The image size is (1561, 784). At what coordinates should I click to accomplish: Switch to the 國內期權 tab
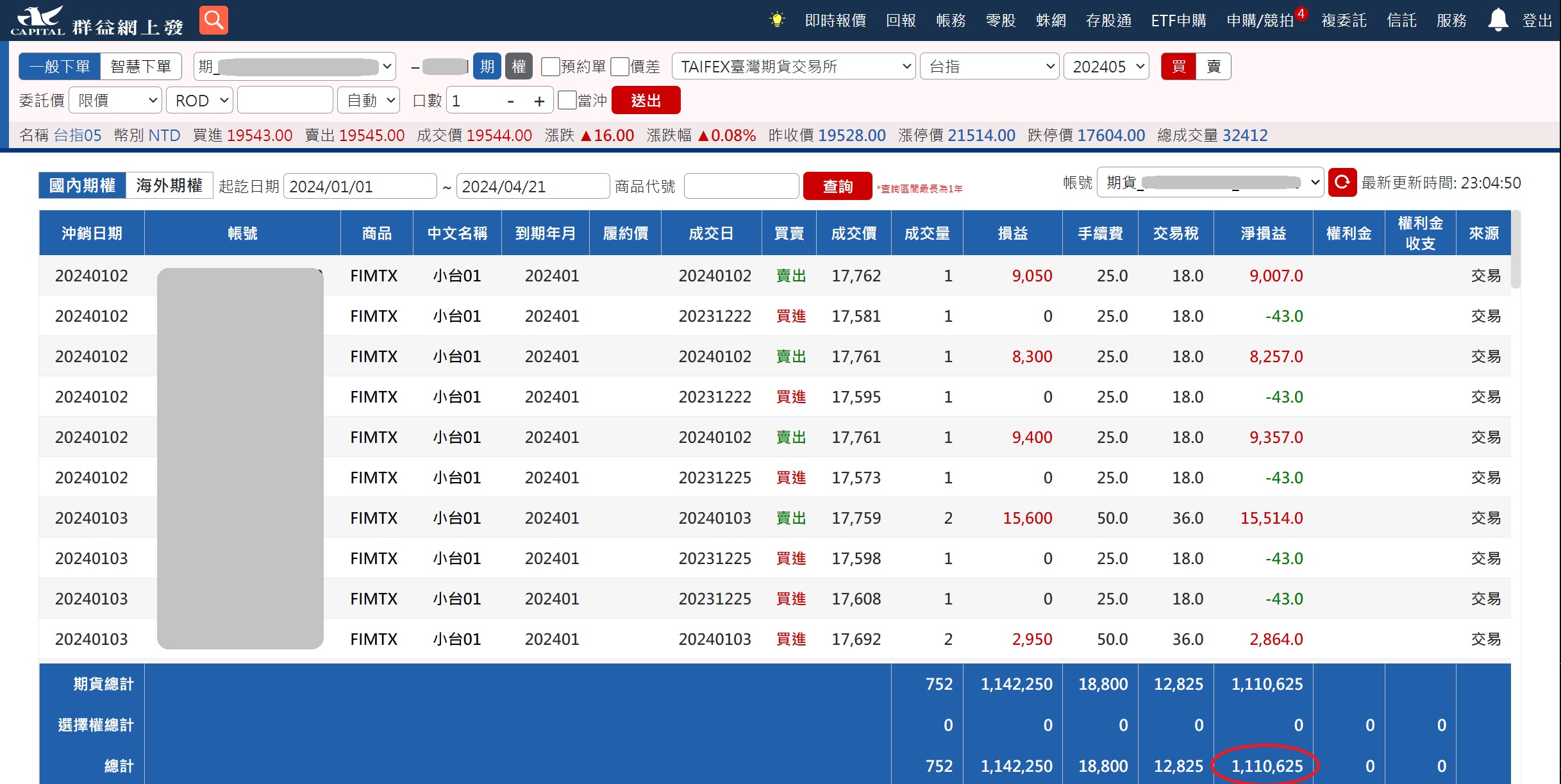coord(82,186)
